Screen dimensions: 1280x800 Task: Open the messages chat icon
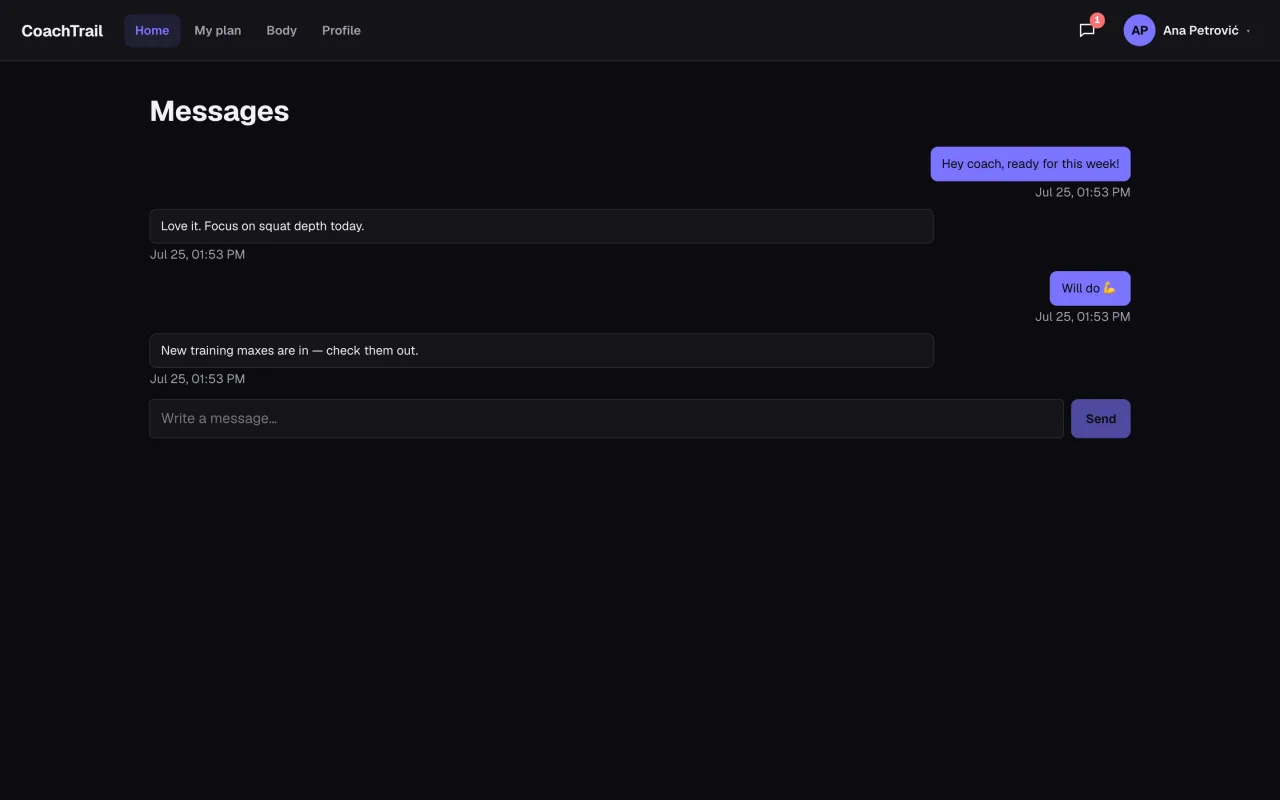1087,30
